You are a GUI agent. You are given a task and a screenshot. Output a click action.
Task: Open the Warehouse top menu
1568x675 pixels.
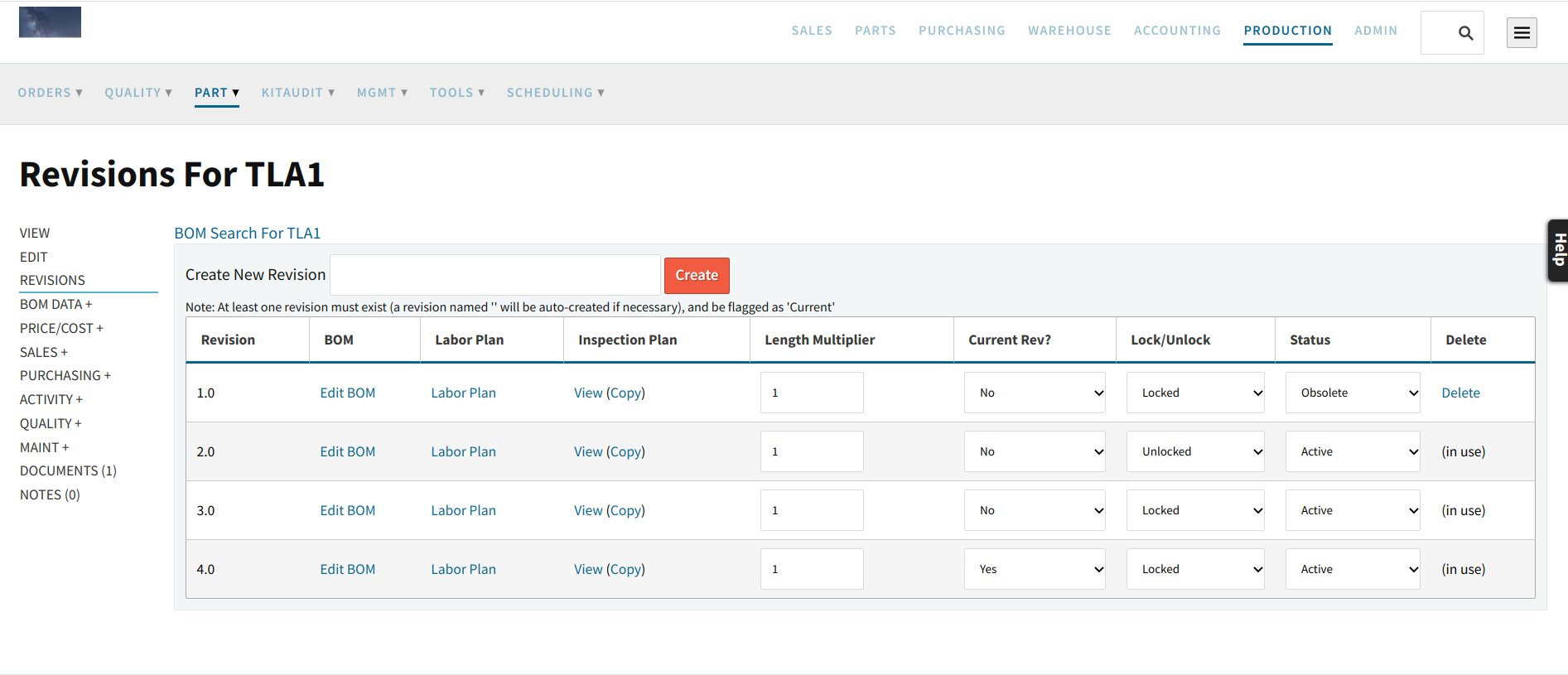1069,31
